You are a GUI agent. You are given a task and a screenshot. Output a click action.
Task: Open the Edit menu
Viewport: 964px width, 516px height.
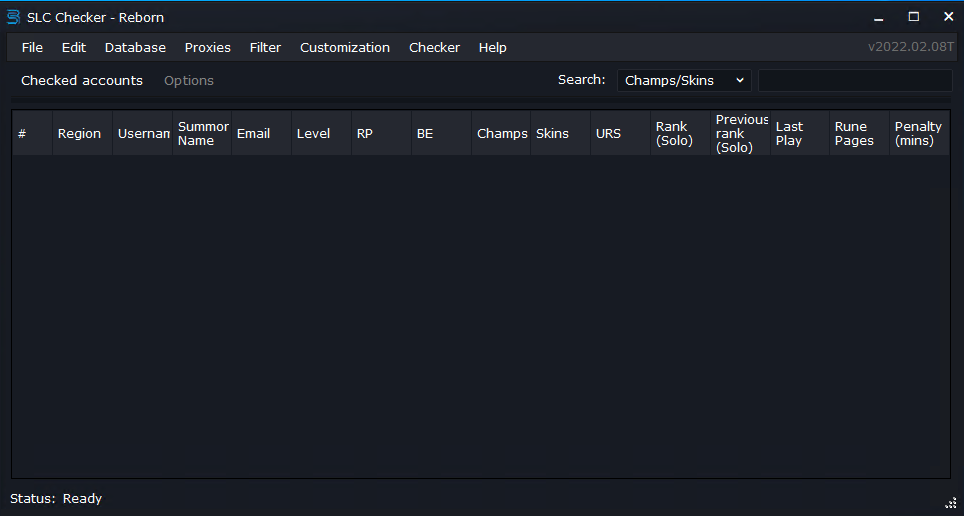coord(74,47)
